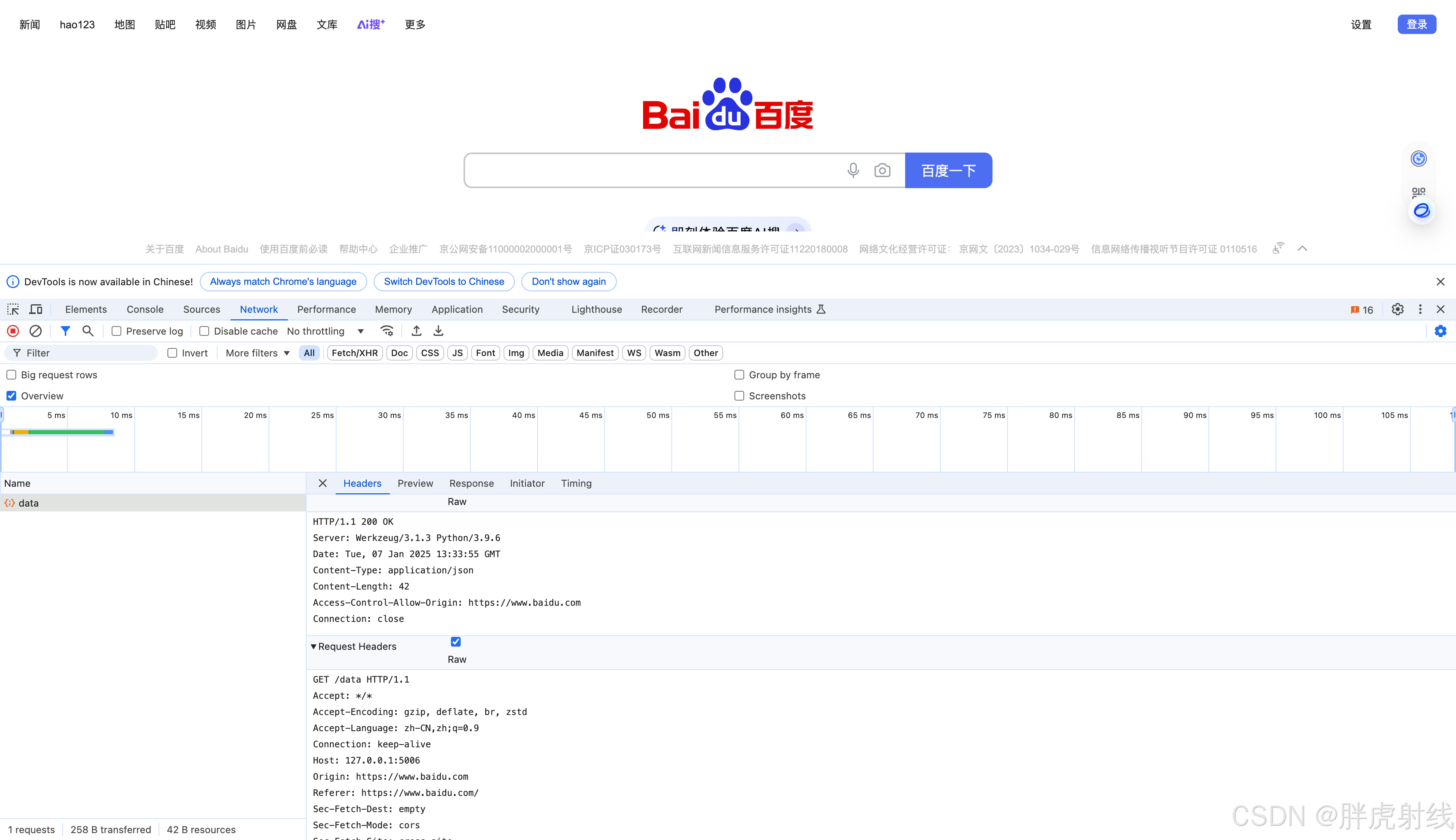The height and width of the screenshot is (840, 1456).
Task: Click the 16 issues counter
Action: tap(1361, 310)
